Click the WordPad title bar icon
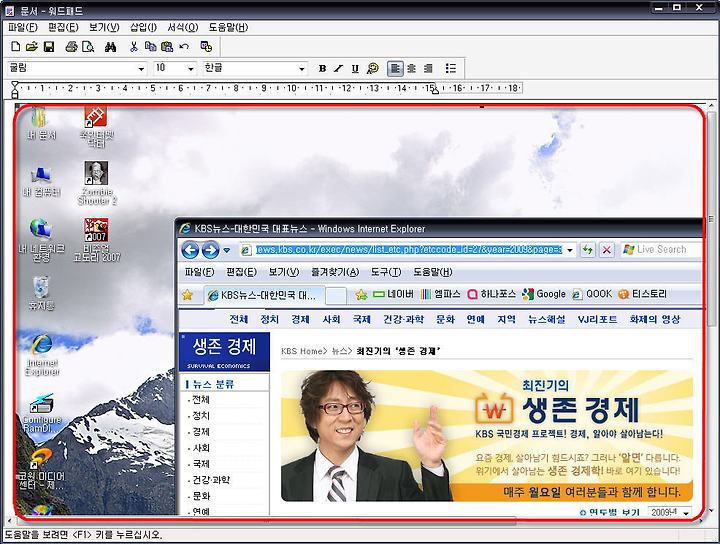Viewport: 720px width, 544px height. tap(10, 10)
